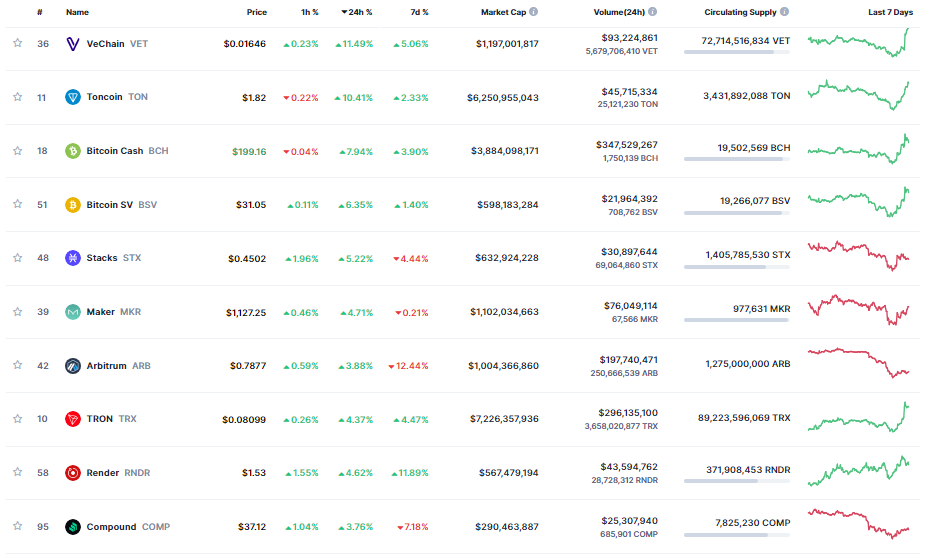Toggle the Stacks watchlist star
929x556 pixels.
[x=18, y=258]
